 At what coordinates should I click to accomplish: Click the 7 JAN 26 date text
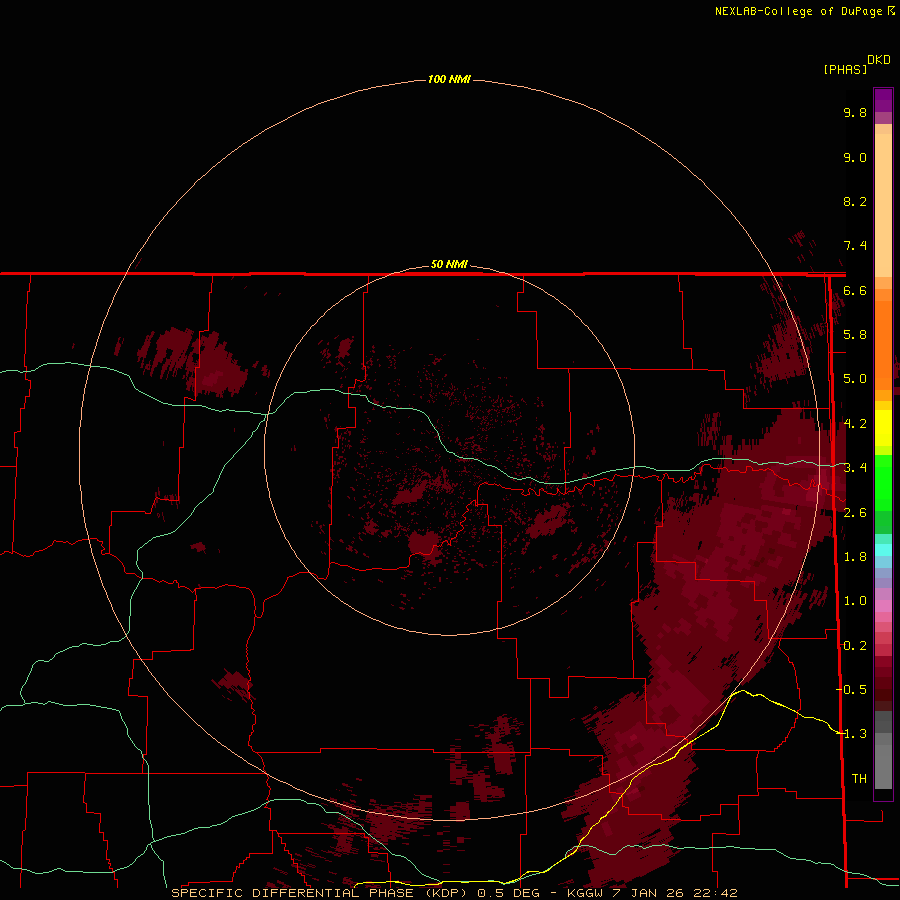pyautogui.click(x=650, y=893)
